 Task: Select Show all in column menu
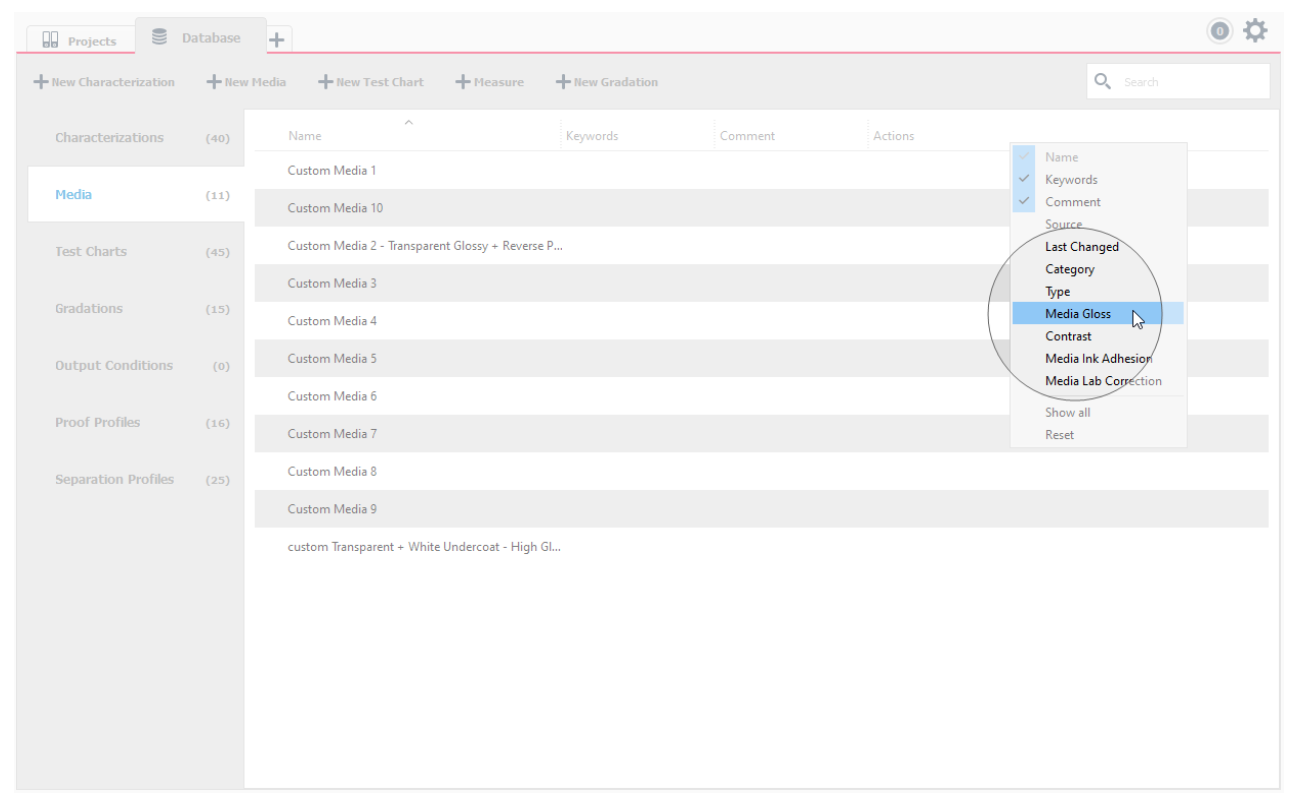(1067, 412)
